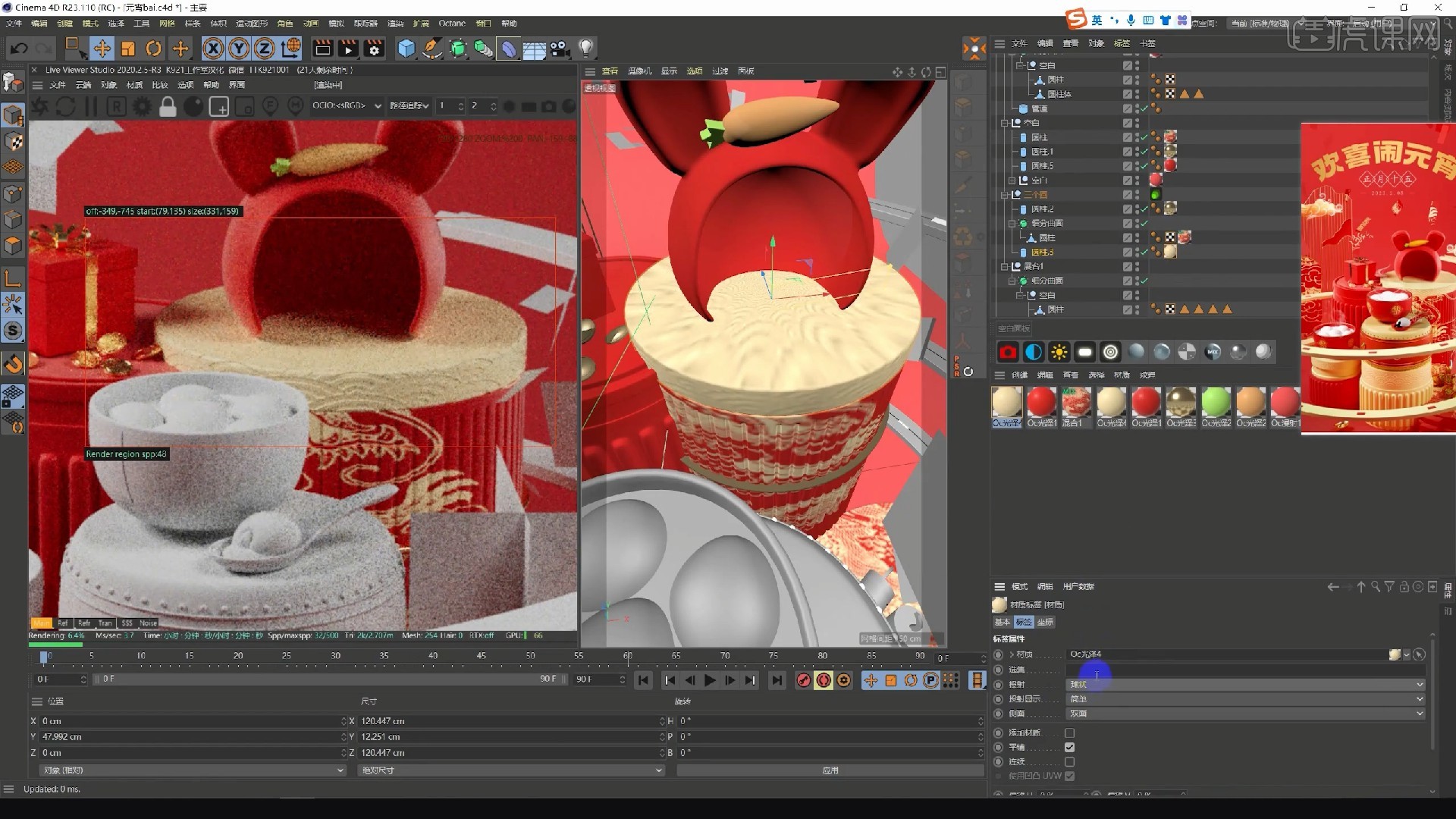Open the 绝对尺寸 size mode dropdown
The image size is (1456, 819).
point(510,770)
